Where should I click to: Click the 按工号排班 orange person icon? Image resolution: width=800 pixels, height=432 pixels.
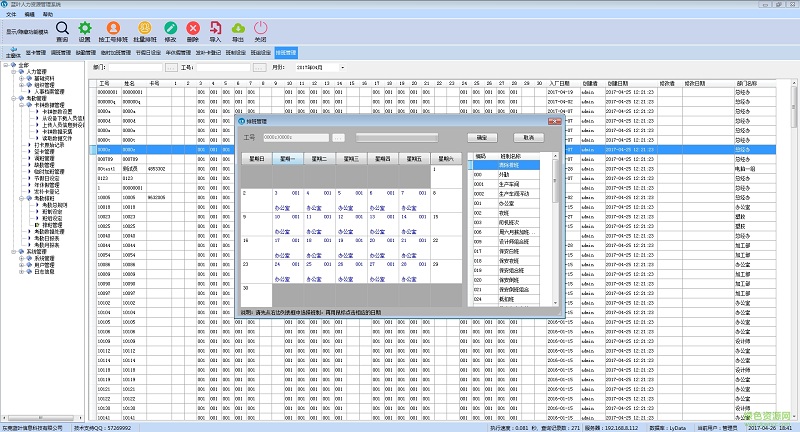click(113, 30)
